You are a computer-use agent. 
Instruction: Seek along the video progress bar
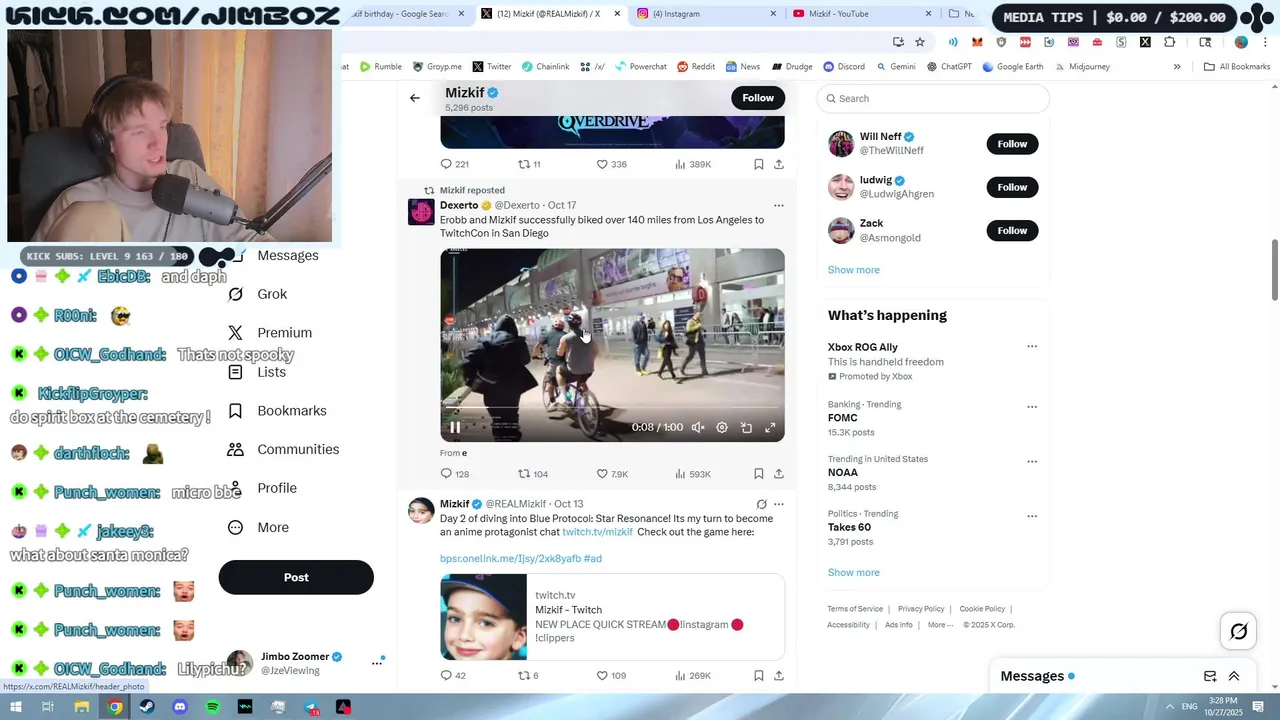[x=612, y=409]
